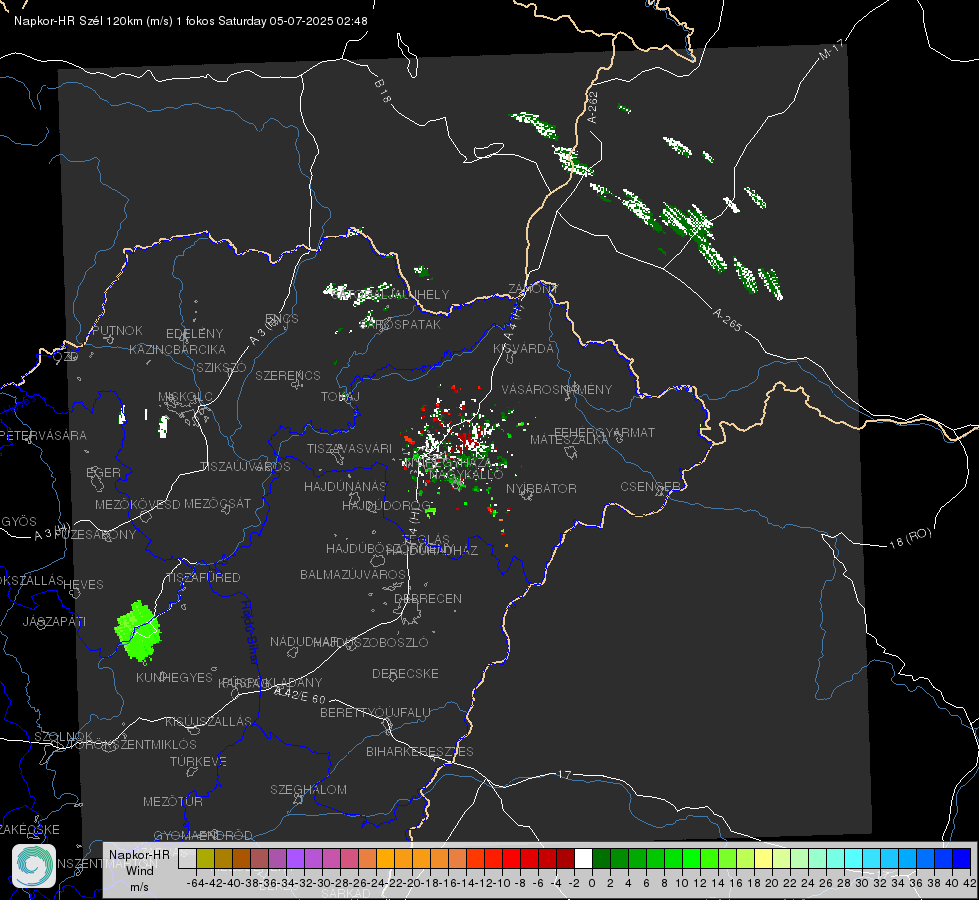Viewport: 979px width, 900px height.
Task: Select the KISÚJSZÁLLÁS label
Action: pyautogui.click(x=209, y=721)
